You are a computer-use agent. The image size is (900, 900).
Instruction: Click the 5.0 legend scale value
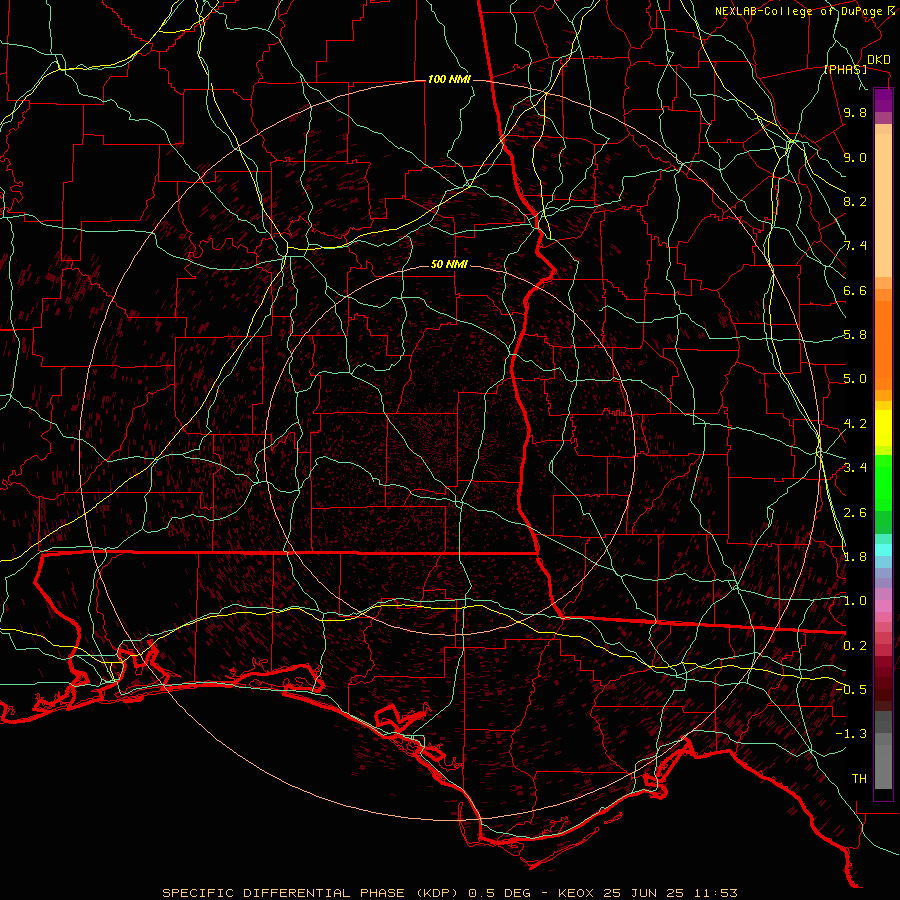(855, 379)
